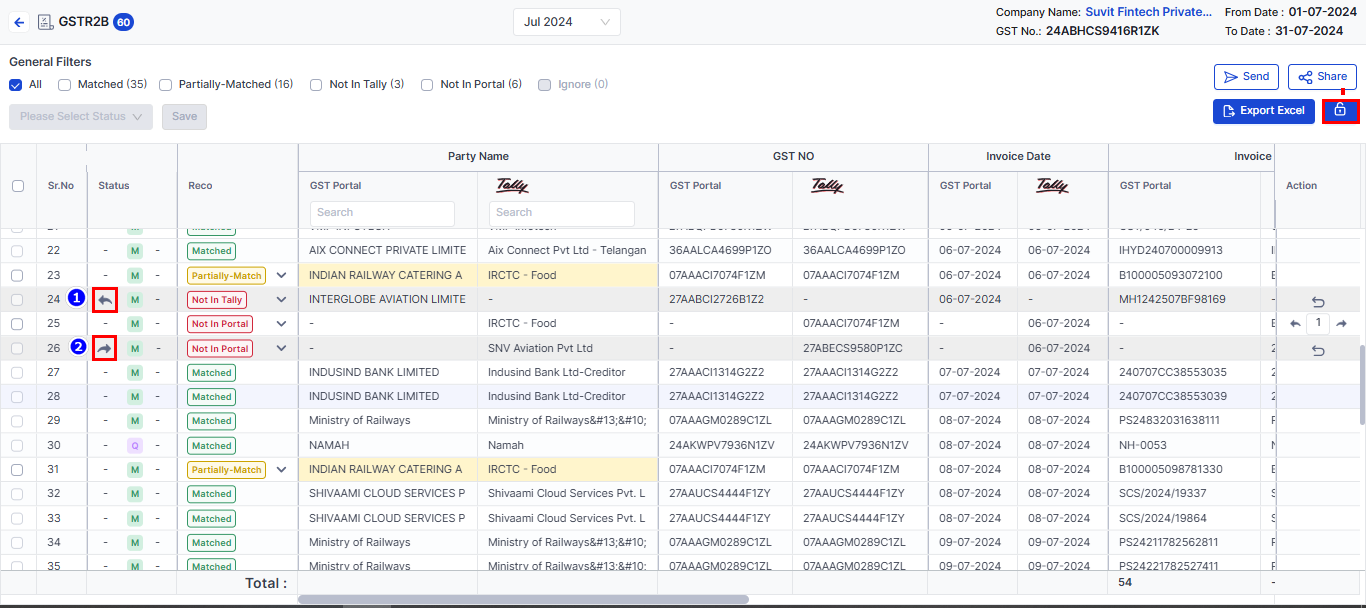The image size is (1366, 608).
Task: Click the Not In Tally tag in row 24
Action: (x=217, y=299)
